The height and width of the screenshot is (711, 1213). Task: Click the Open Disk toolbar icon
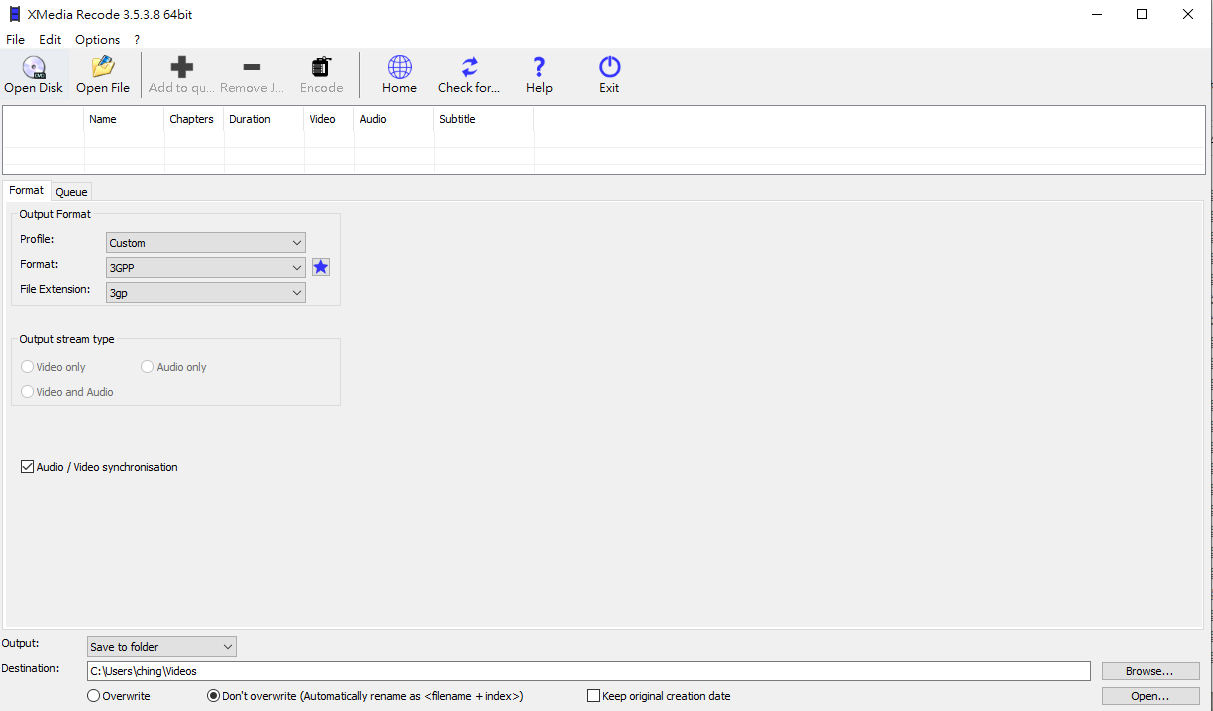pos(33,68)
